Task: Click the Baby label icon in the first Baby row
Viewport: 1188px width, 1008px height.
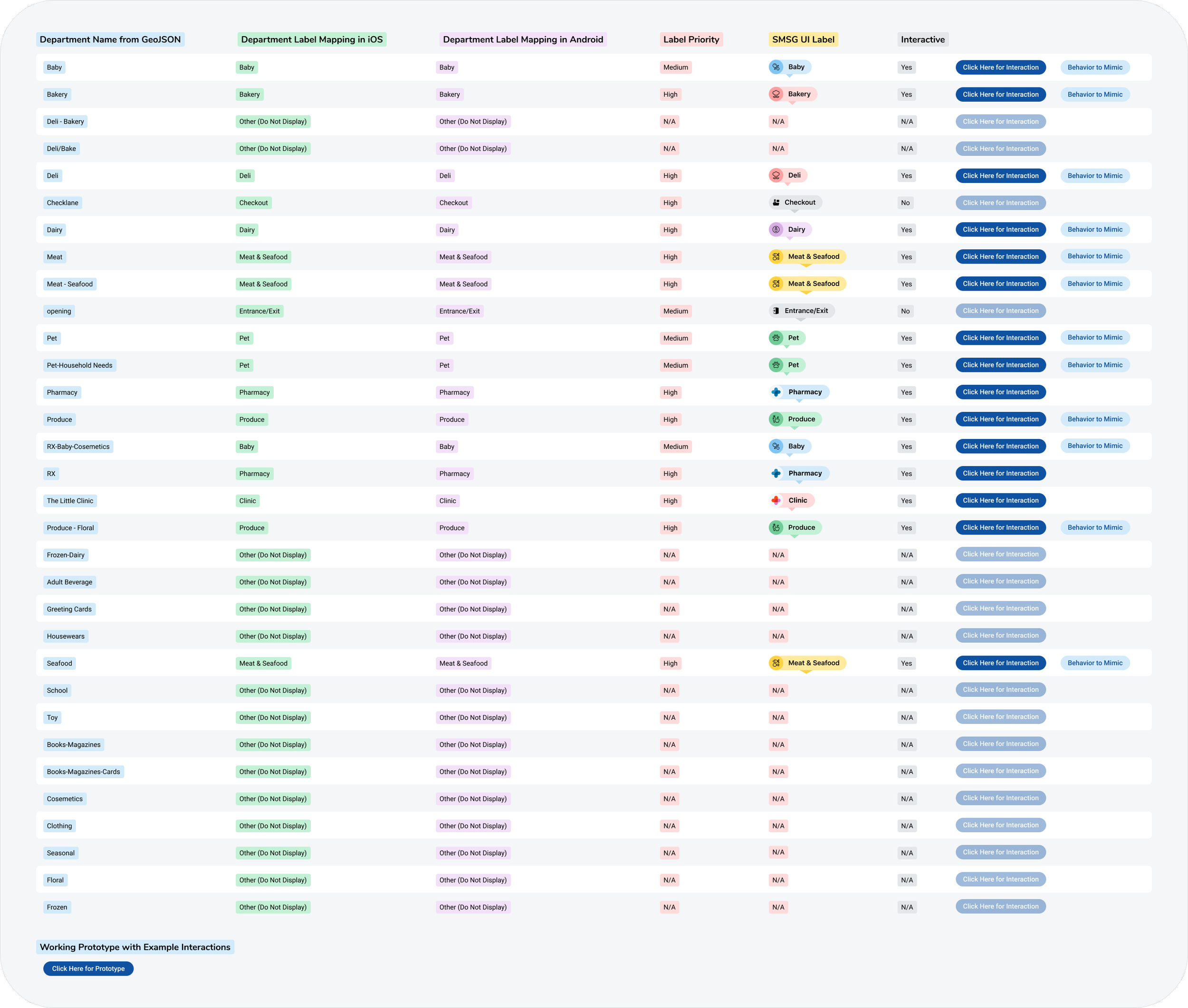Action: [776, 67]
